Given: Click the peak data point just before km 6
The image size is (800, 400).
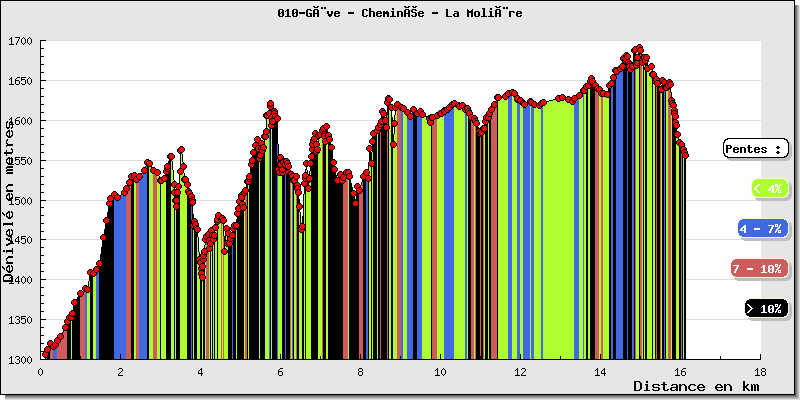Looking at the screenshot, I should point(270,104).
